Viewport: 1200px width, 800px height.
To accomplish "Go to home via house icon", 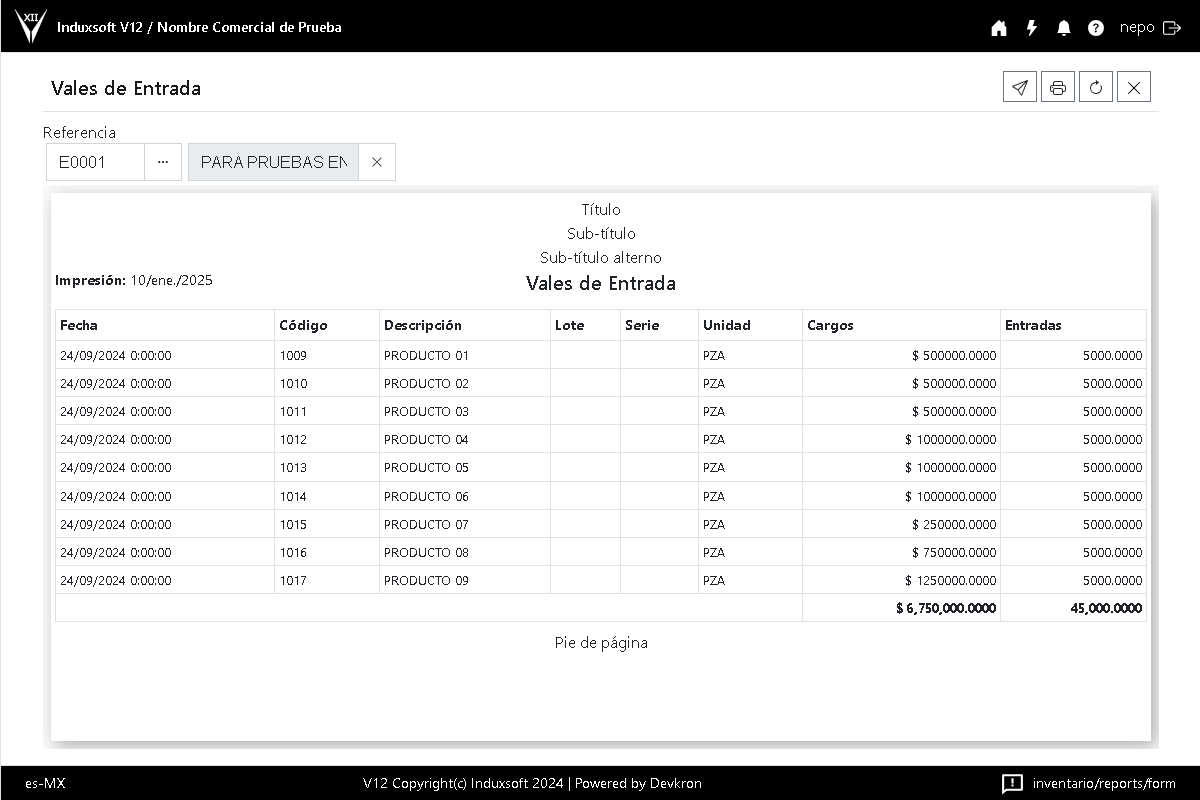I will pyautogui.click(x=998, y=28).
